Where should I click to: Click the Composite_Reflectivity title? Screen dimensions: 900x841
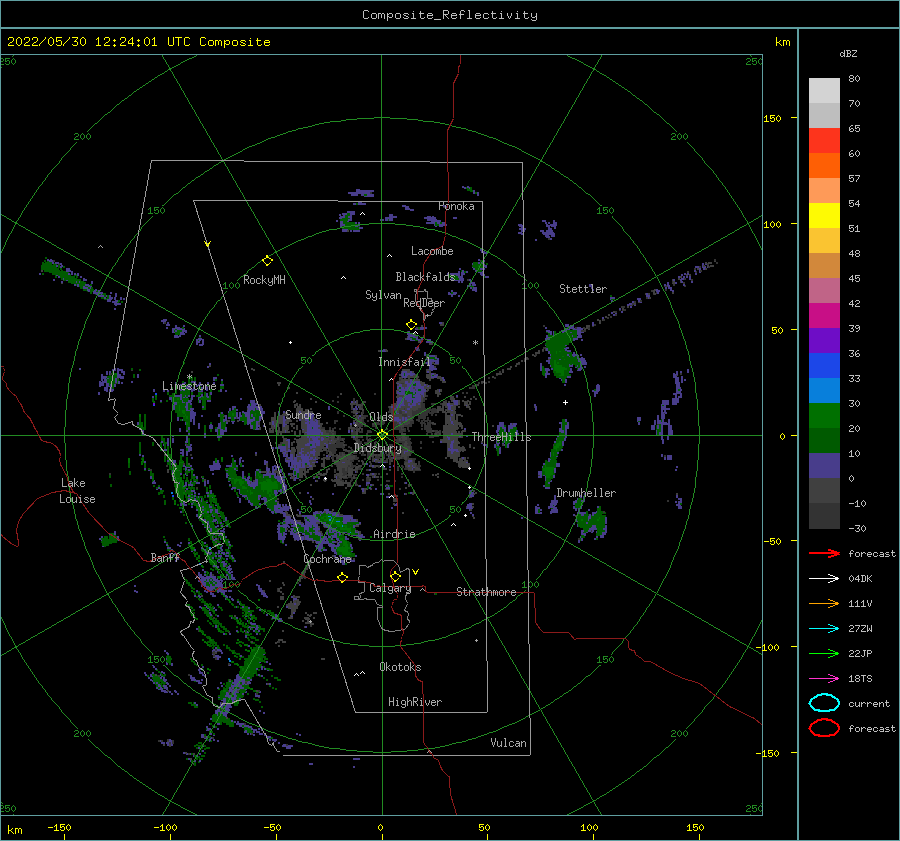(x=450, y=15)
